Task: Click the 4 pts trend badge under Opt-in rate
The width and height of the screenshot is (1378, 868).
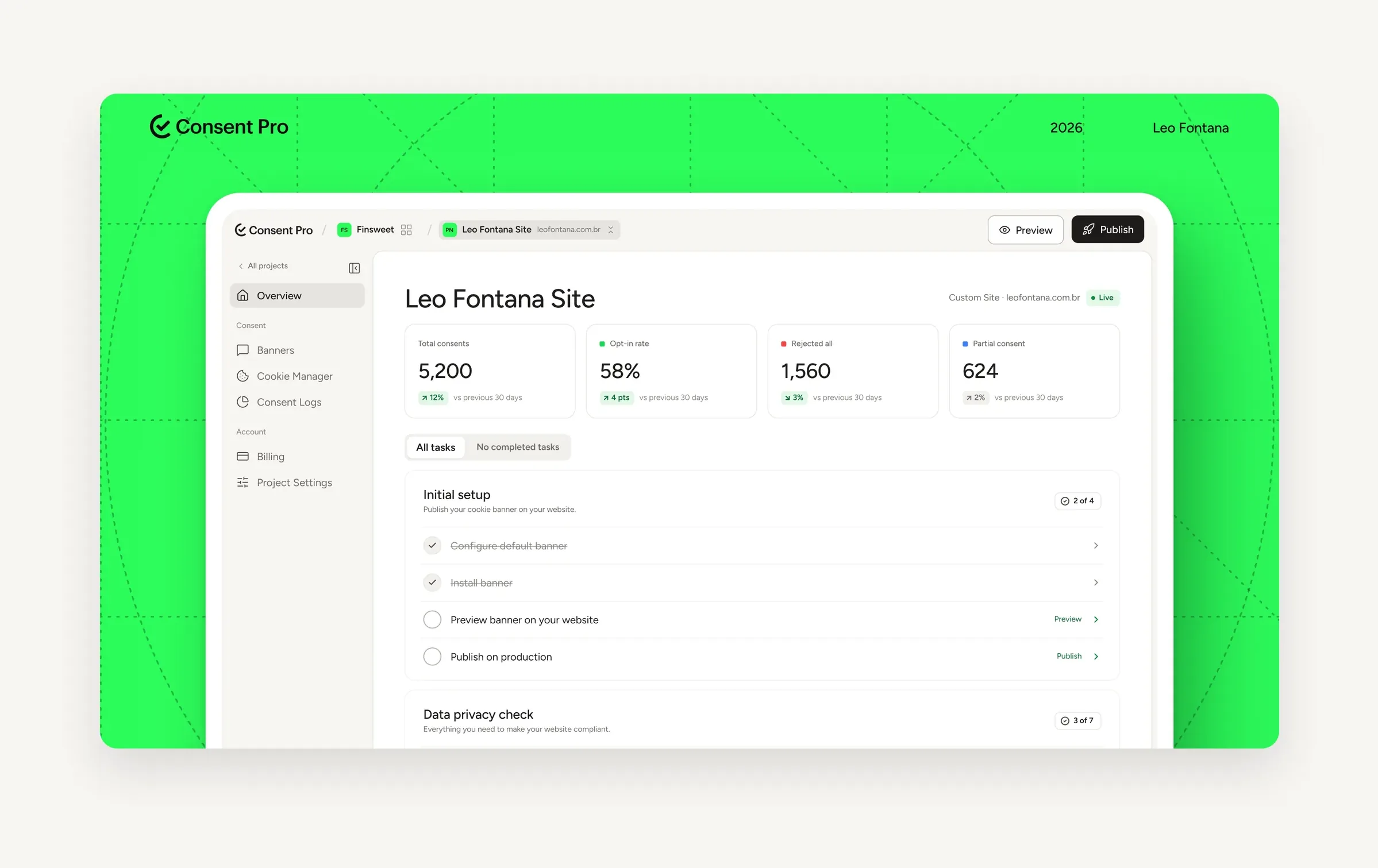Action: point(617,398)
